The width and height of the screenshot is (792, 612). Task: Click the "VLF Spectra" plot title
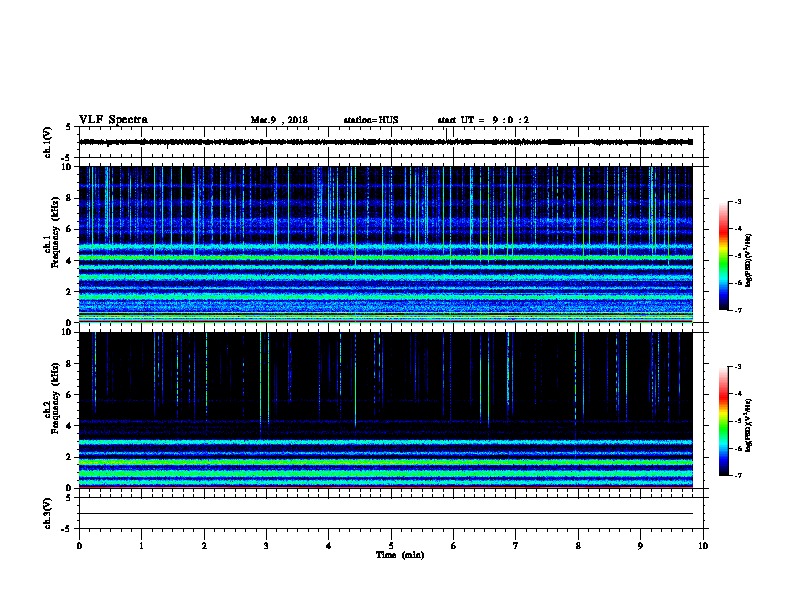113,120
